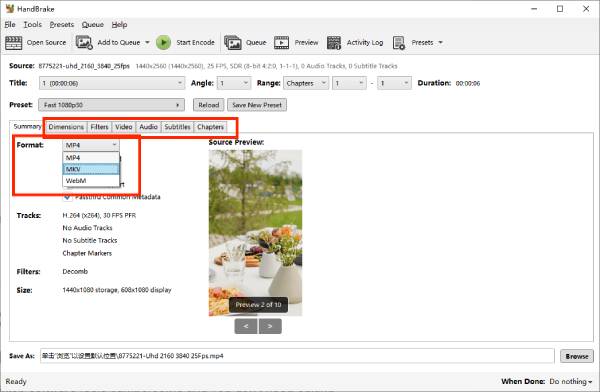The width and height of the screenshot is (600, 392).
Task: Click the Open Source film clapper icon
Action: tap(14, 42)
